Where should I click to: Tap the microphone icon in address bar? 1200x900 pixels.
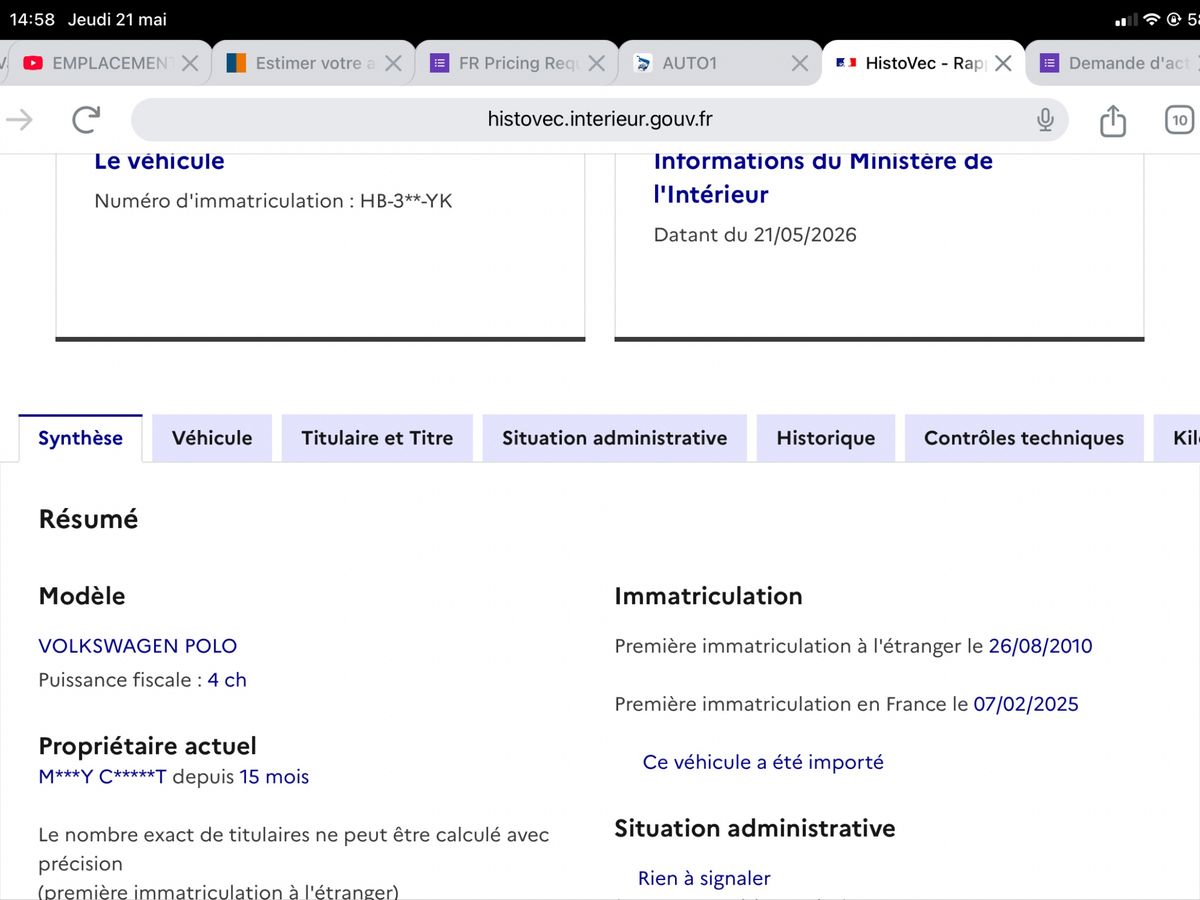pyautogui.click(x=1045, y=120)
